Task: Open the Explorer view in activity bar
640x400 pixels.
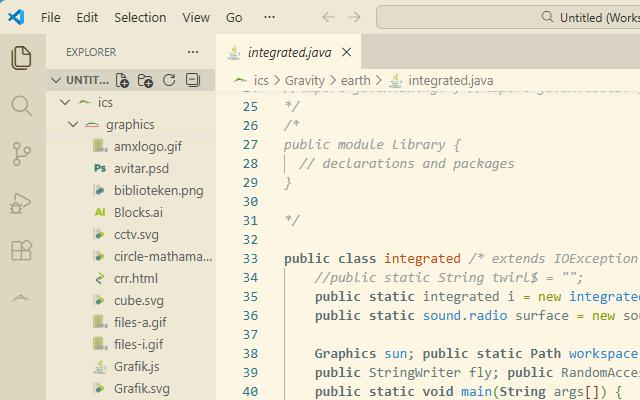Action: [21, 57]
